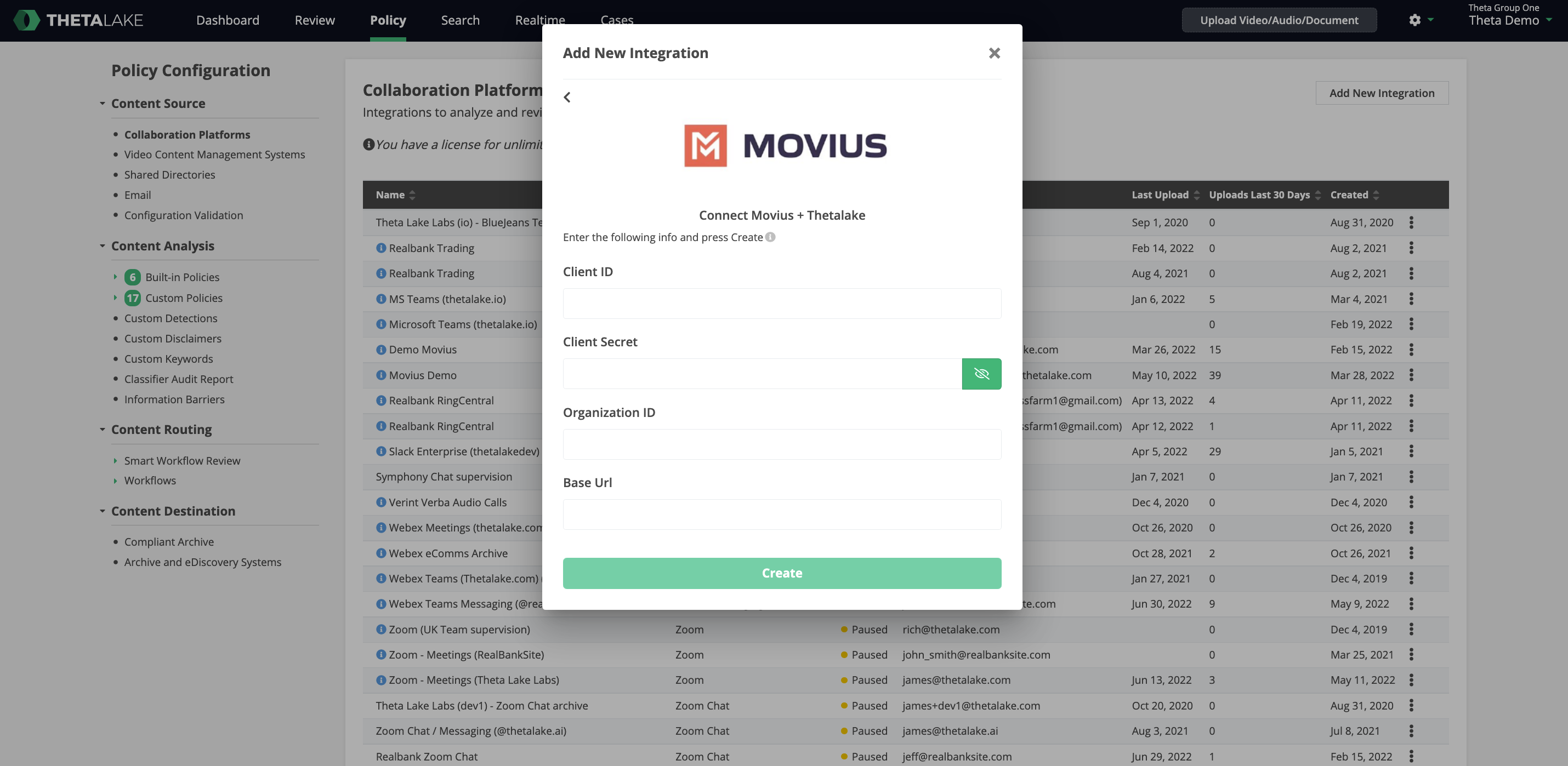The image size is (1568, 766).
Task: Expand Workflows tree item
Action: pyautogui.click(x=115, y=481)
